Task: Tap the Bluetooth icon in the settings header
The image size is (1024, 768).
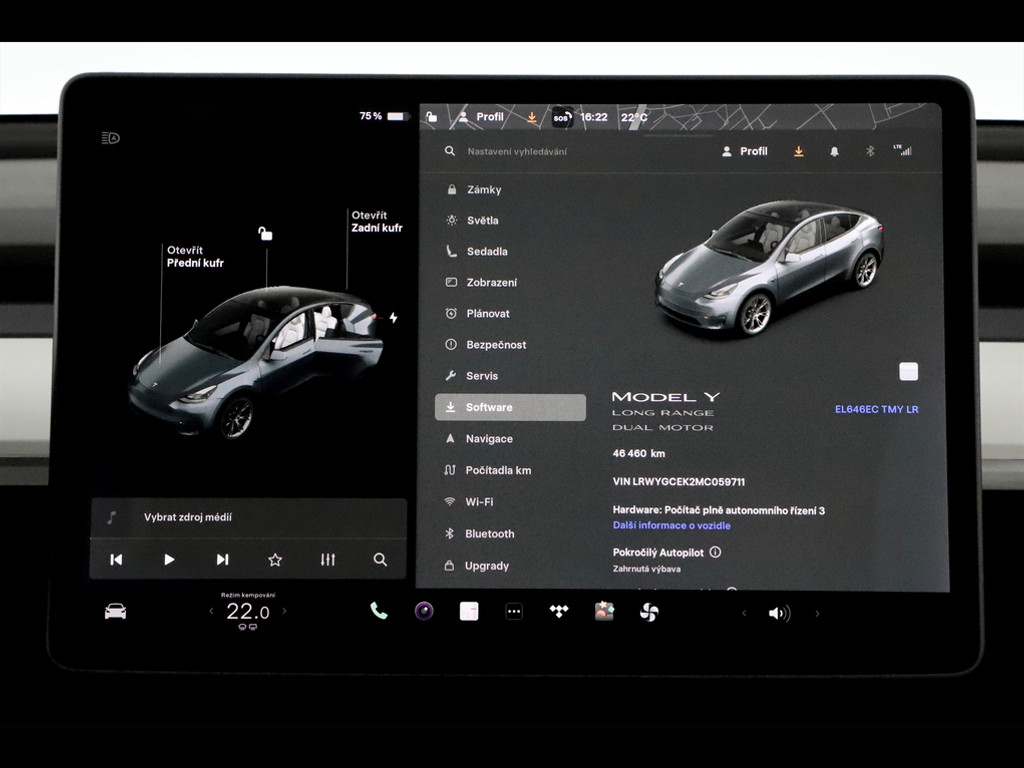Action: pyautogui.click(x=870, y=152)
